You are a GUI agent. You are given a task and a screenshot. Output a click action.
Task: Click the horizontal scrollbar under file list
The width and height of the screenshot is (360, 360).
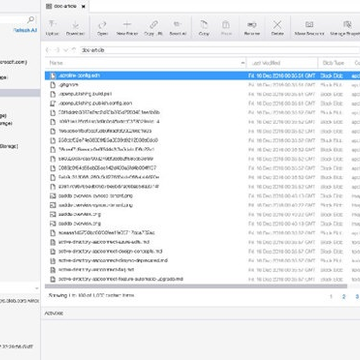tap(196, 286)
